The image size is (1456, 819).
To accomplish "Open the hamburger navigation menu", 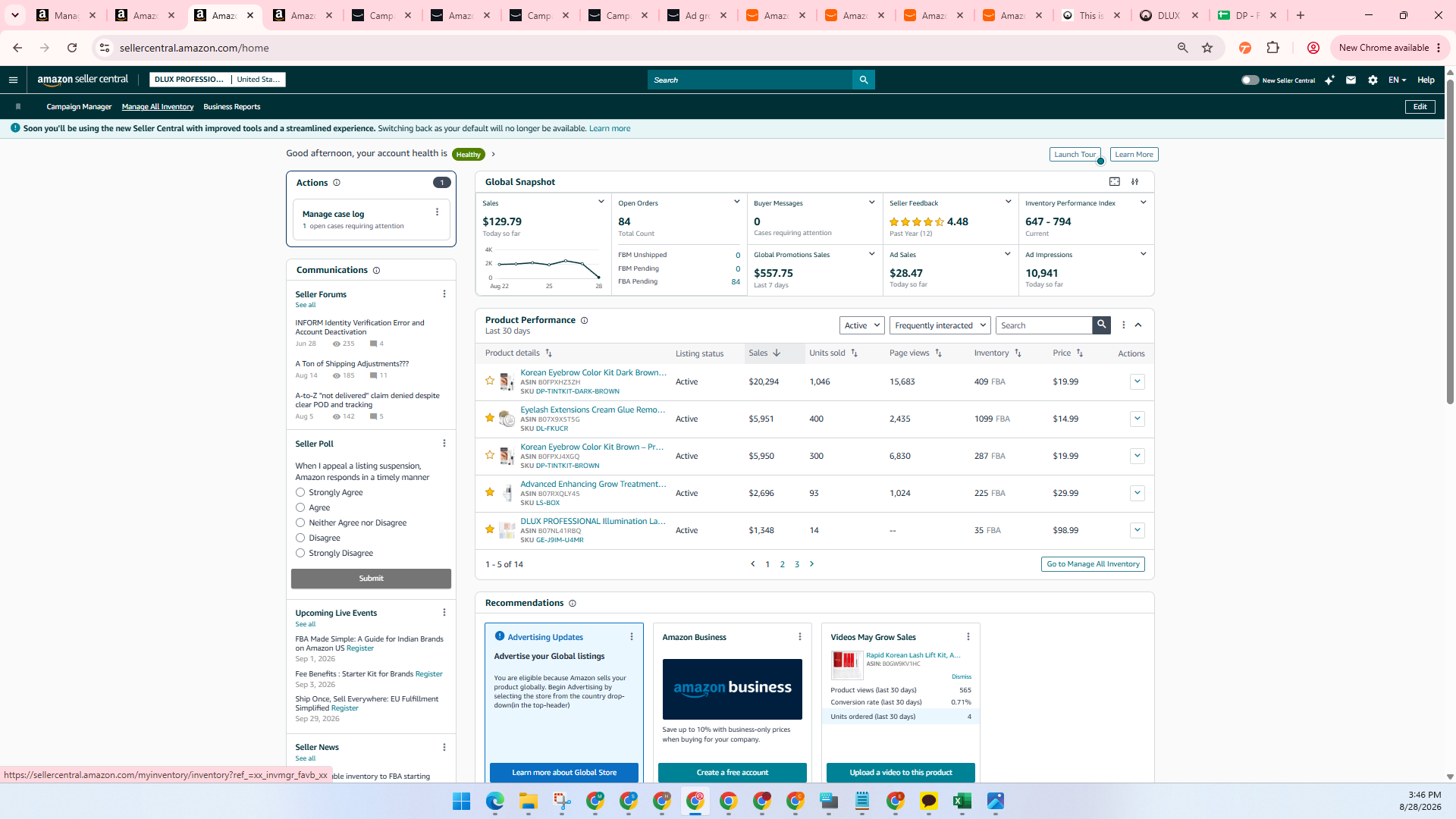I will coord(13,80).
